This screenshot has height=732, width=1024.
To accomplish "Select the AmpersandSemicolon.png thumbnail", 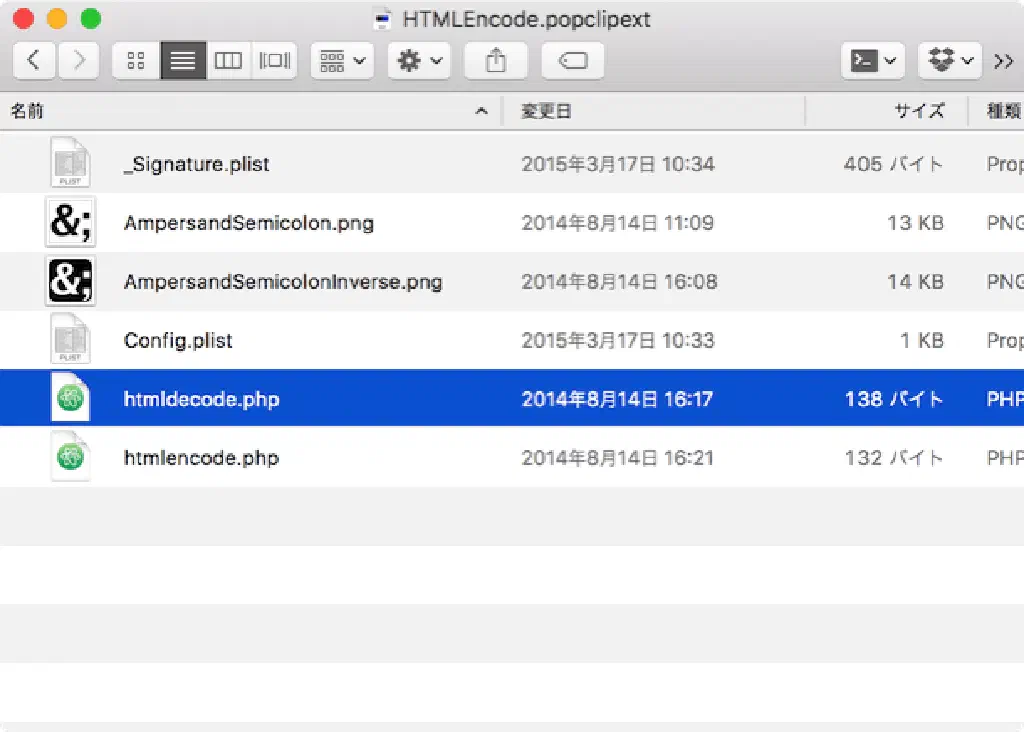I will point(70,223).
